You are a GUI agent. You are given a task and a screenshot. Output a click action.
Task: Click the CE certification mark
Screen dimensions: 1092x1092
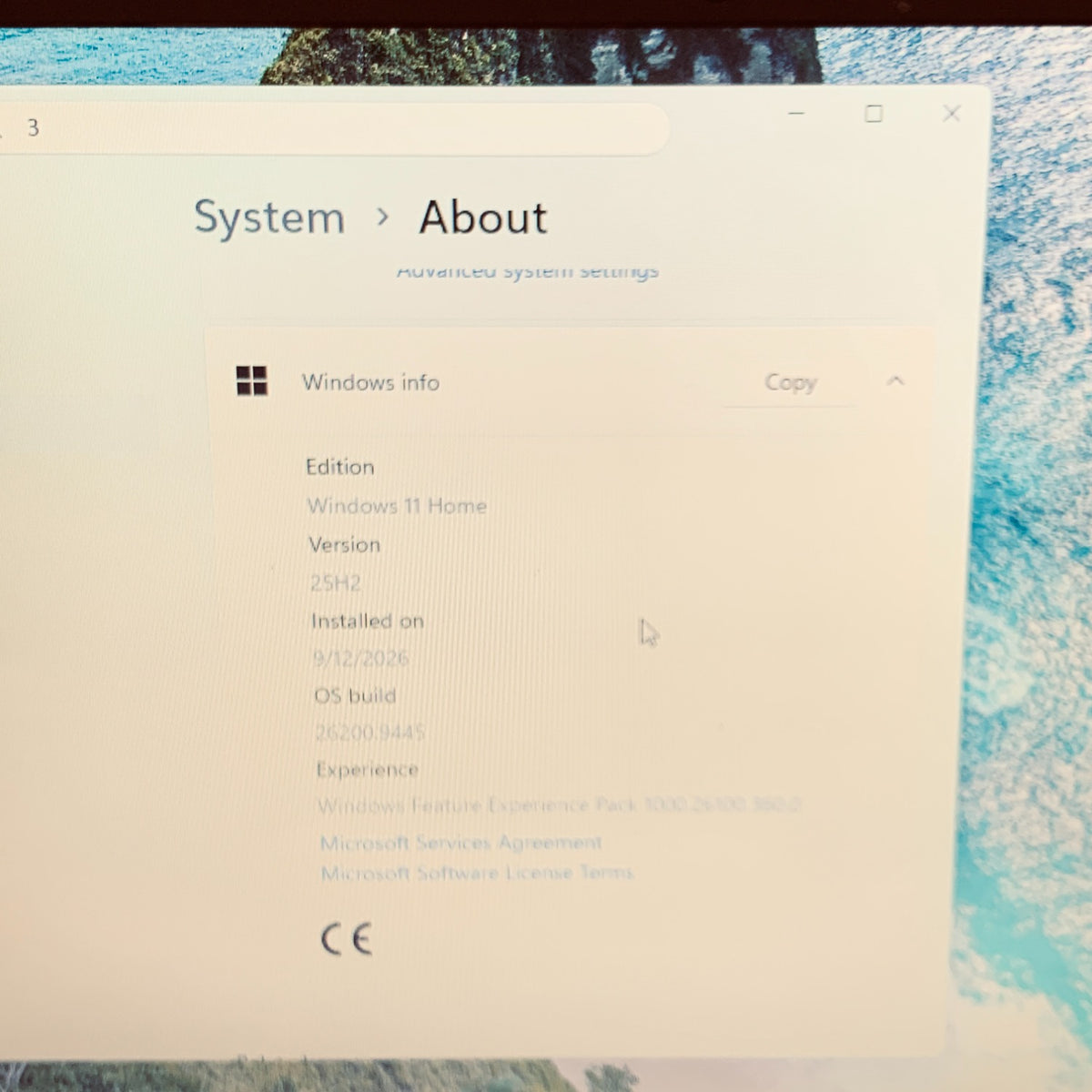point(346,939)
